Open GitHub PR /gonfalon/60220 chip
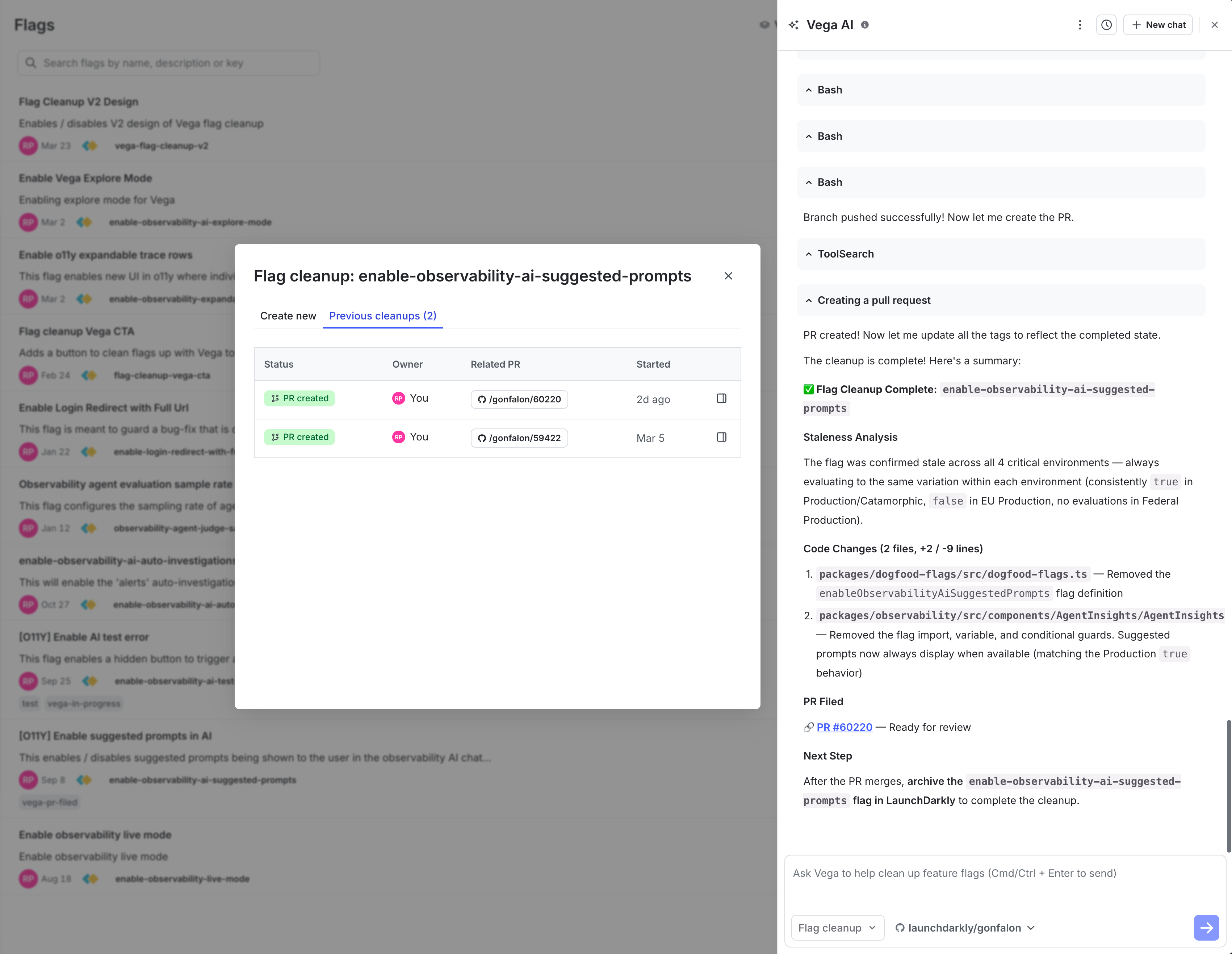The image size is (1232, 954). (x=519, y=399)
